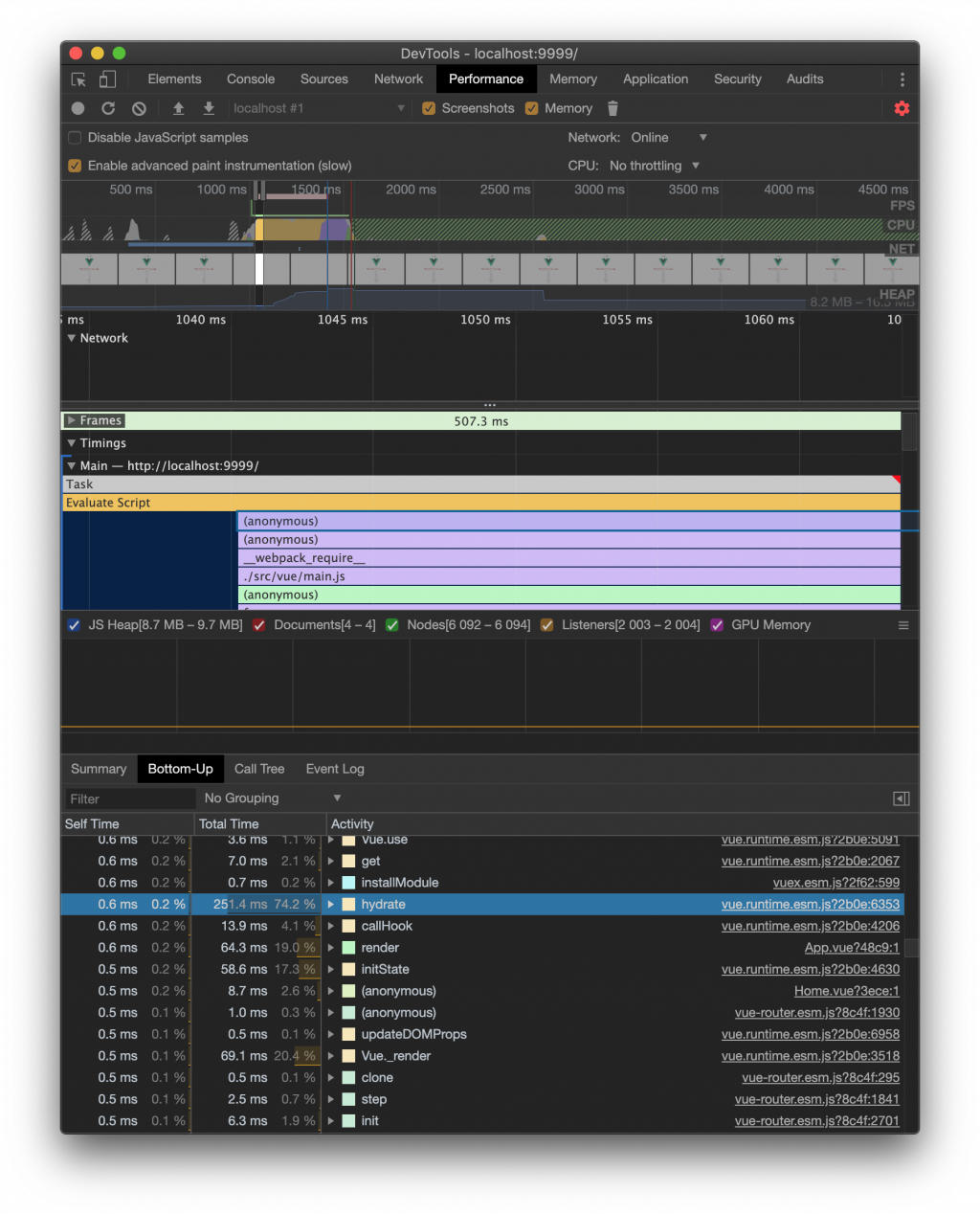Toggle the Memory checkbox in toolbar

[531, 108]
